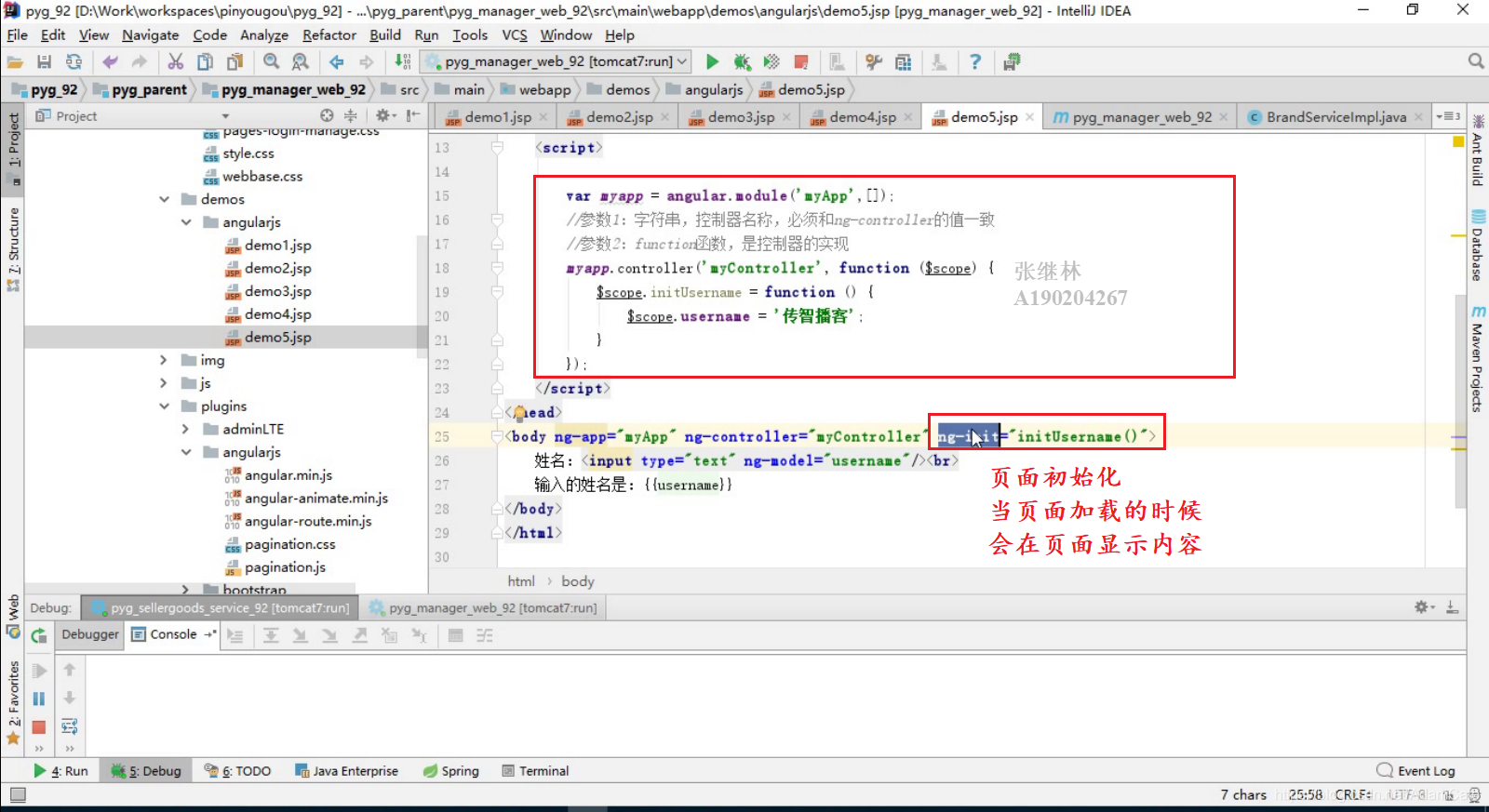
Task: Toggle the Structure side panel
Action: [x=13, y=249]
